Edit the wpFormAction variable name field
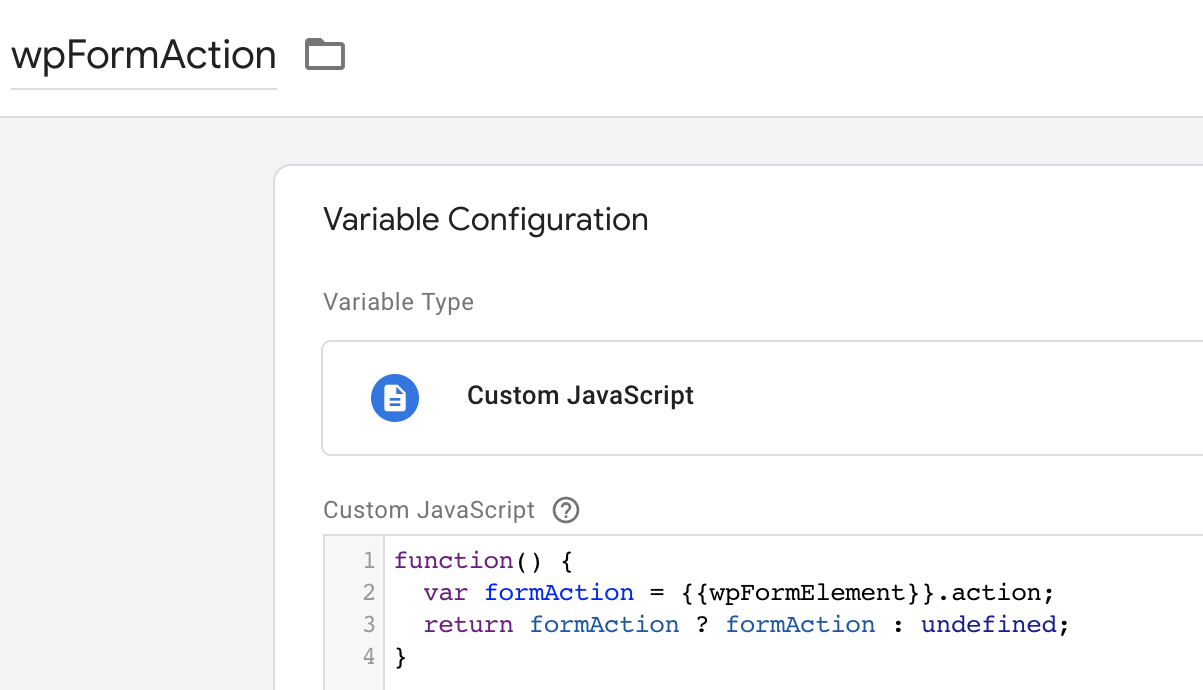The height and width of the screenshot is (690, 1203). [144, 55]
